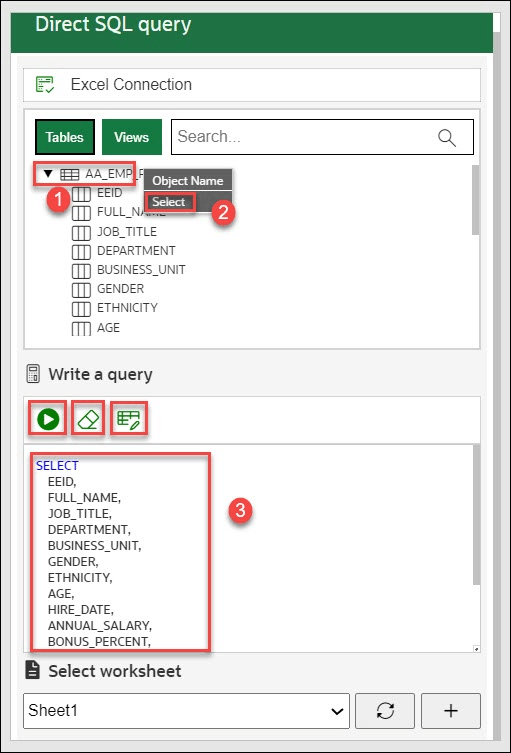The height and width of the screenshot is (753, 511).
Task: Collapse the AA_EMP table tree arrow
Action: (x=48, y=174)
